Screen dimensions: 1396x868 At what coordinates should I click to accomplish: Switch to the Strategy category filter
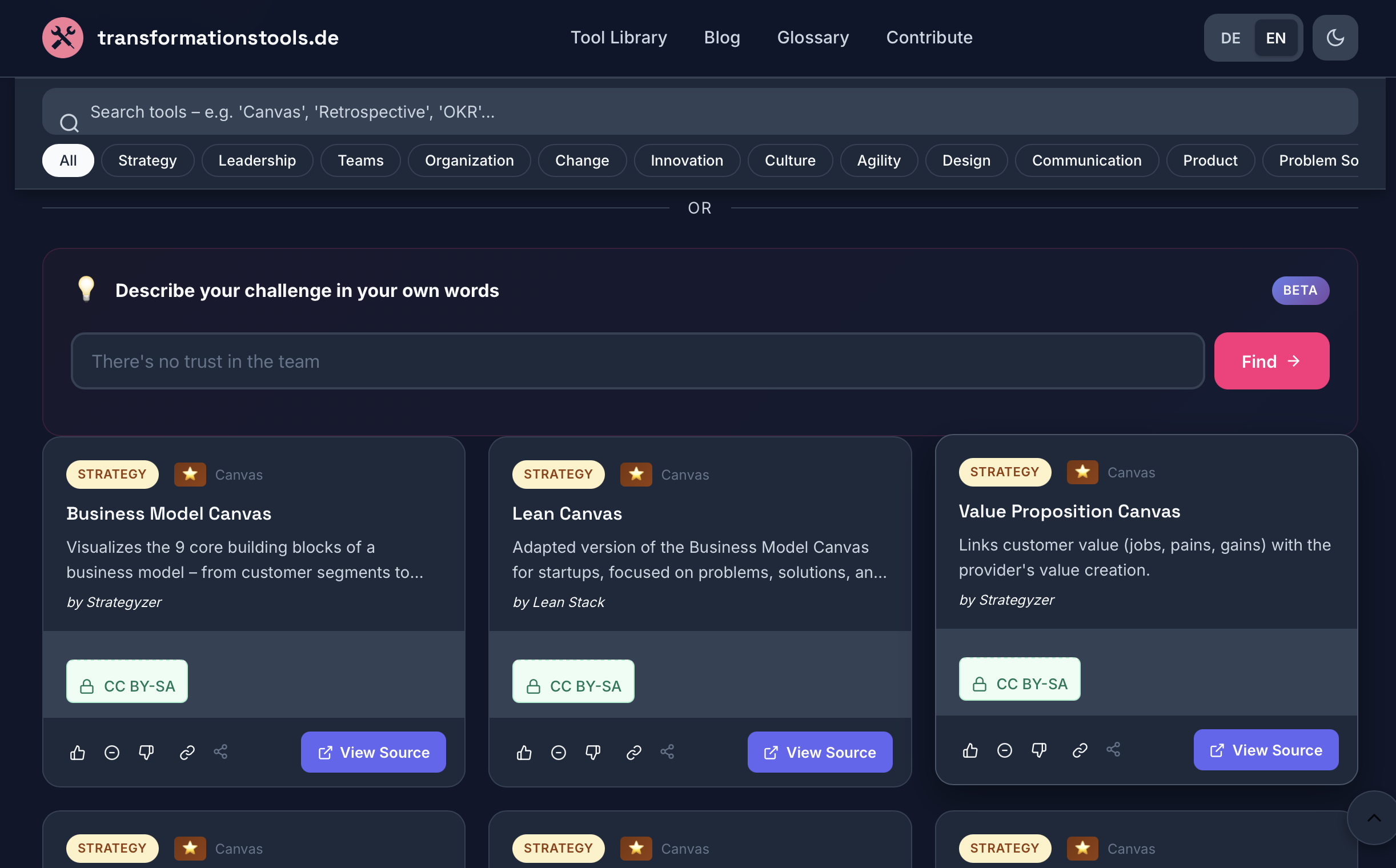[147, 160]
